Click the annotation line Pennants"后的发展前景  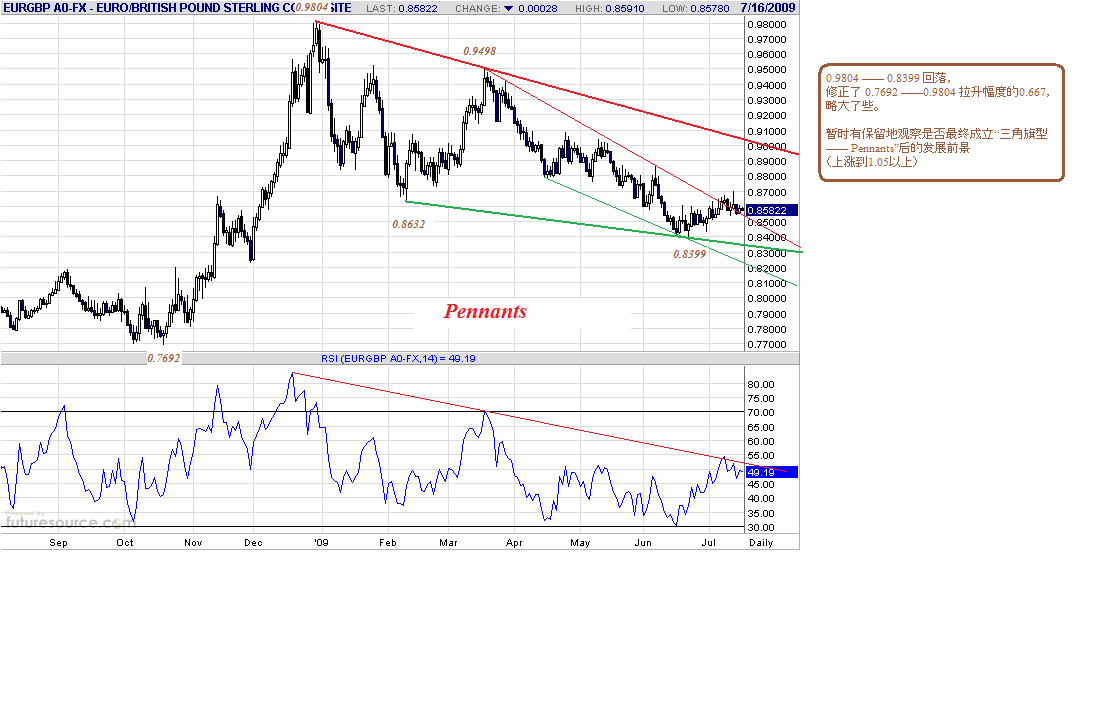pos(898,148)
